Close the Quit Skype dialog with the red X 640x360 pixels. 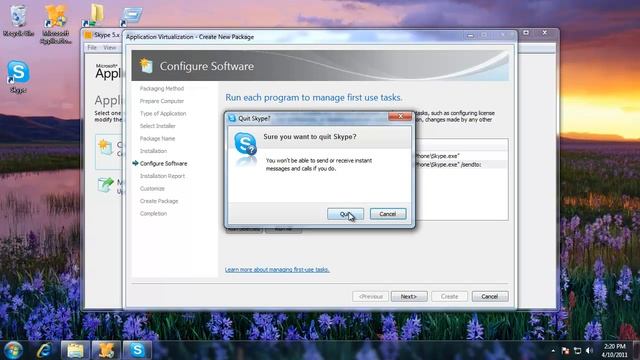tap(400, 117)
